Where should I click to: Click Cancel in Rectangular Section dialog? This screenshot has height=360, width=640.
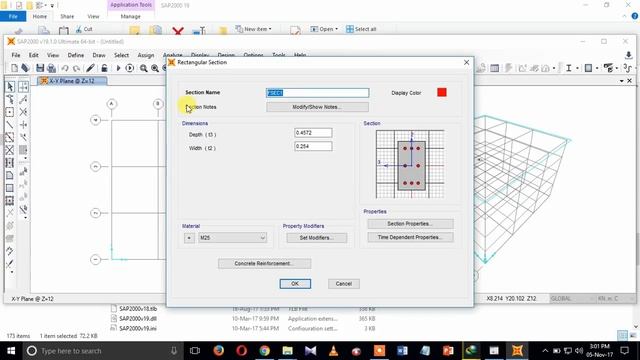click(344, 284)
